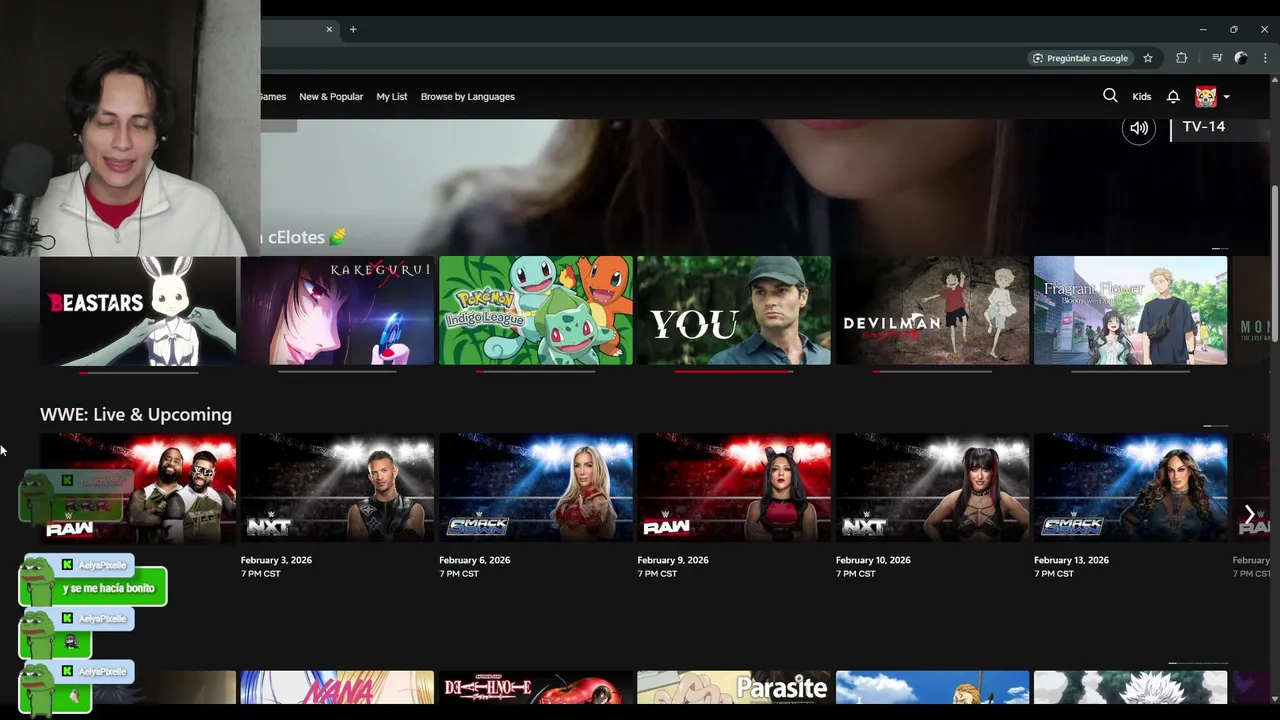Click the February 13, 2026 date text
This screenshot has width=1280, height=720.
1072,560
